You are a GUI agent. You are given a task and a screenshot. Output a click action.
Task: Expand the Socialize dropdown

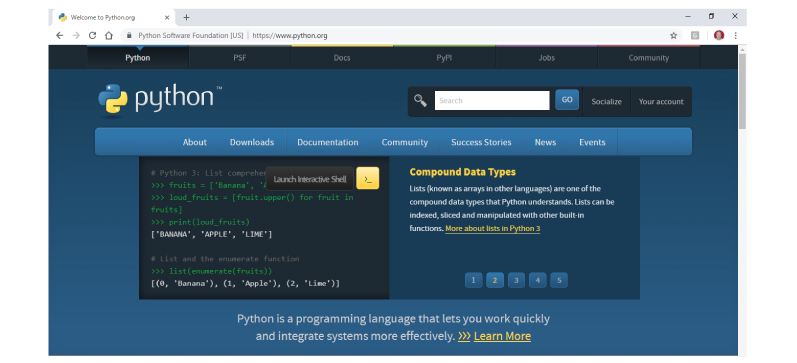(606, 101)
